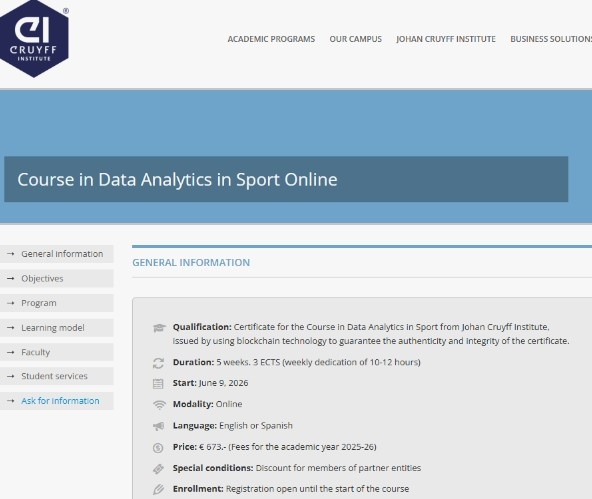The height and width of the screenshot is (499, 592).
Task: Click the page title Course in Data Analytics in Sport Online
Action: point(177,179)
